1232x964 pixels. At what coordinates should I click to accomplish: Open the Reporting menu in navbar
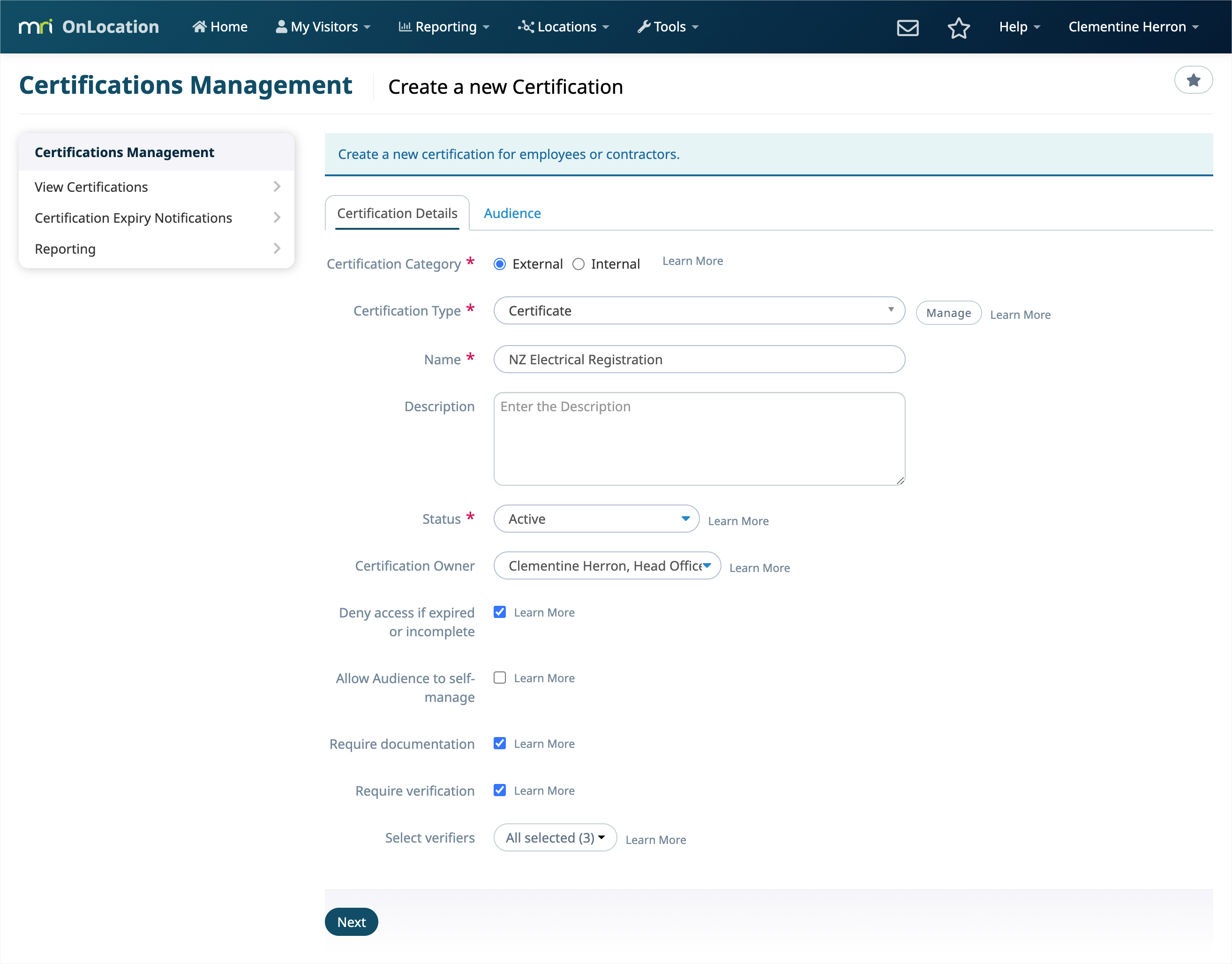(444, 27)
